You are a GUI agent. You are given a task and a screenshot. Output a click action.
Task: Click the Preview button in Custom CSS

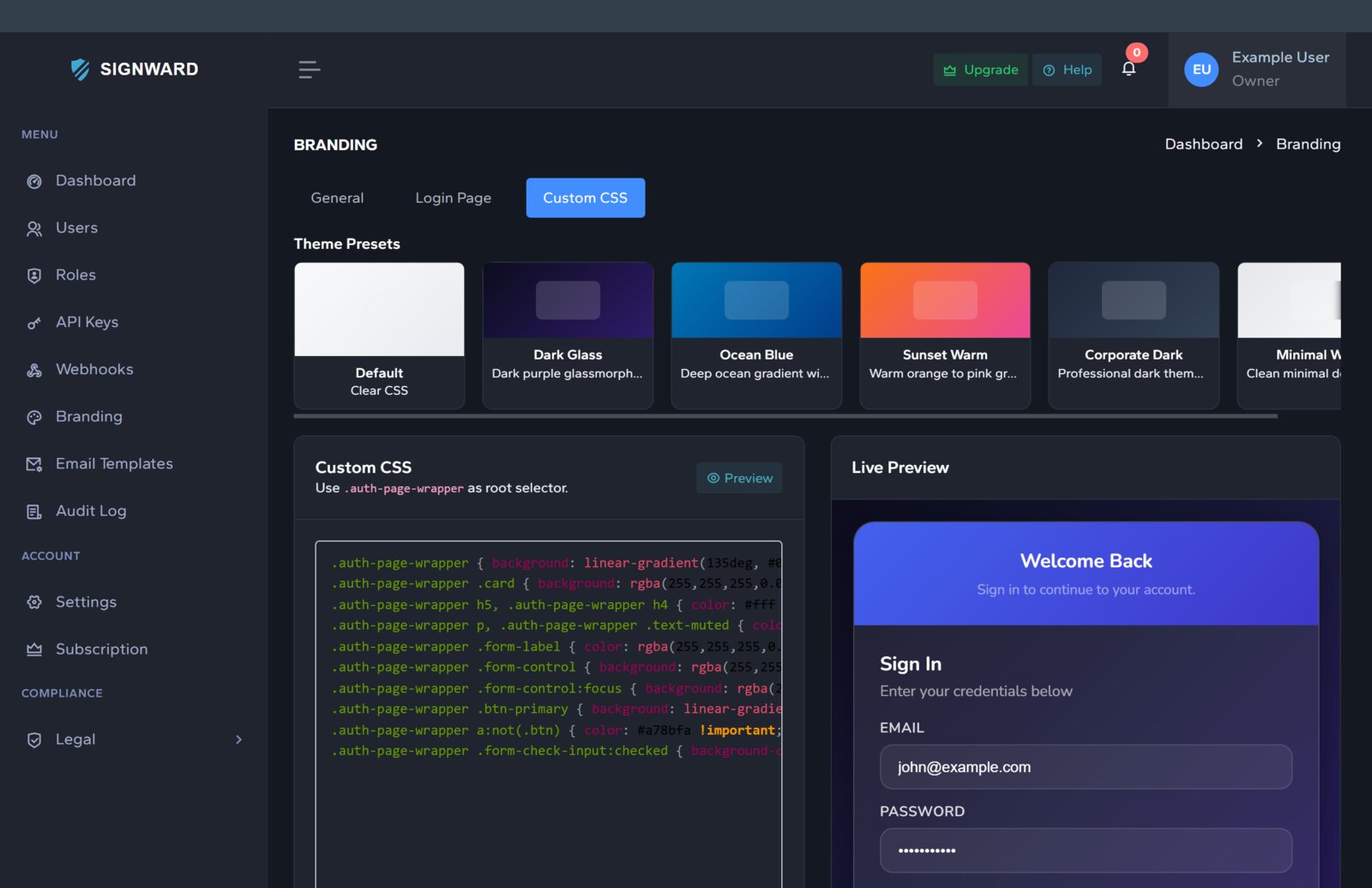coord(739,478)
